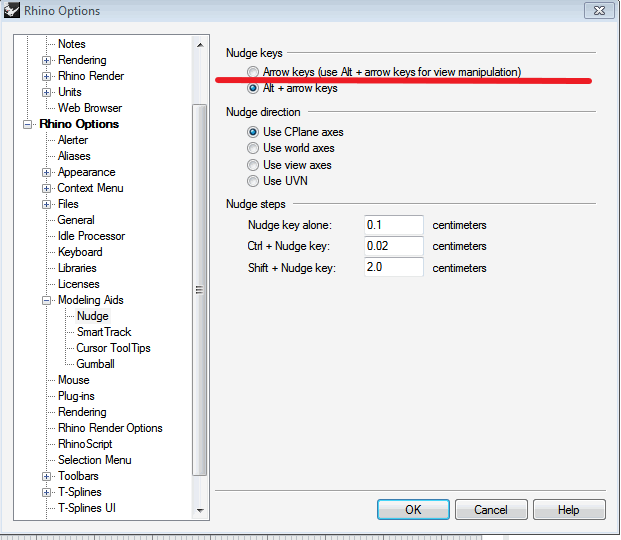Open the Licenses options page

coord(79,284)
